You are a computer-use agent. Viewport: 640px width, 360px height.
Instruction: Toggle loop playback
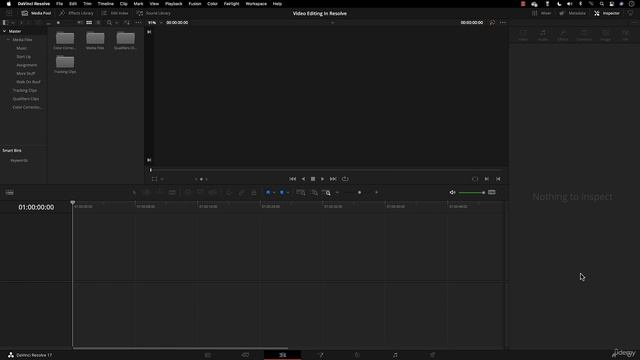tap(345, 179)
